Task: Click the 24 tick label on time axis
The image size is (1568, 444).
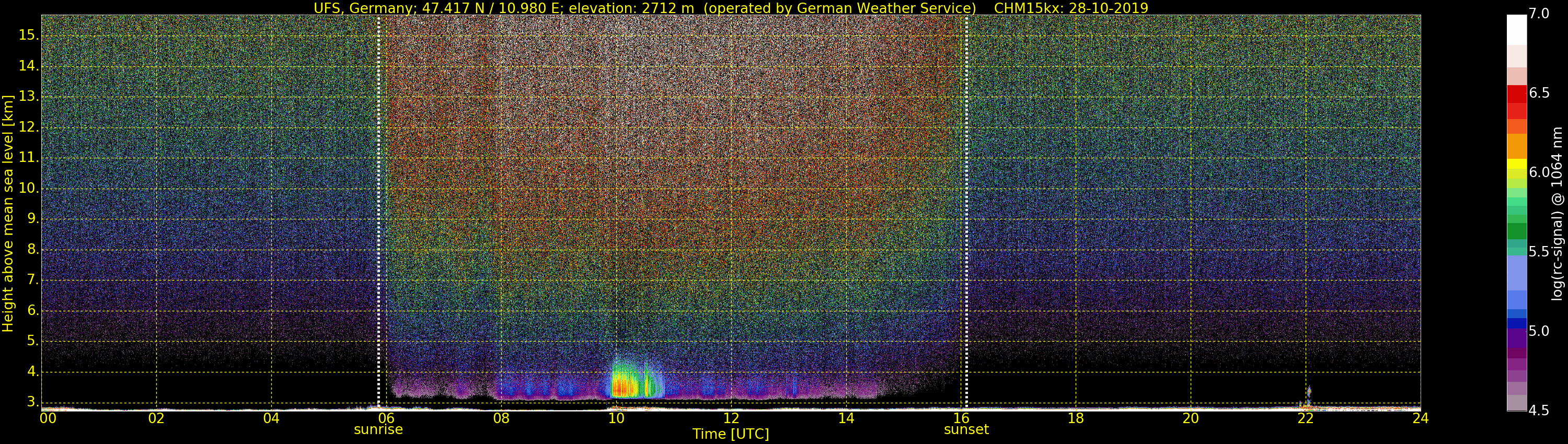Action: pyautogui.click(x=1420, y=418)
